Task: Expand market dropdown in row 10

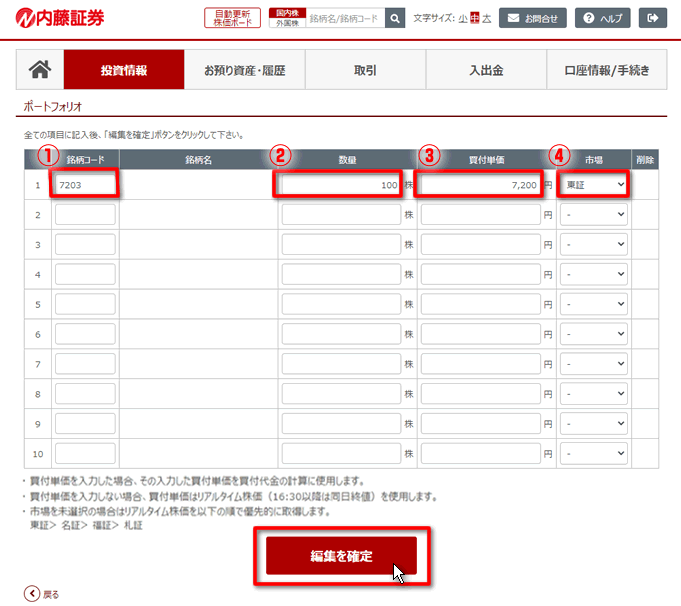Action: coord(594,453)
